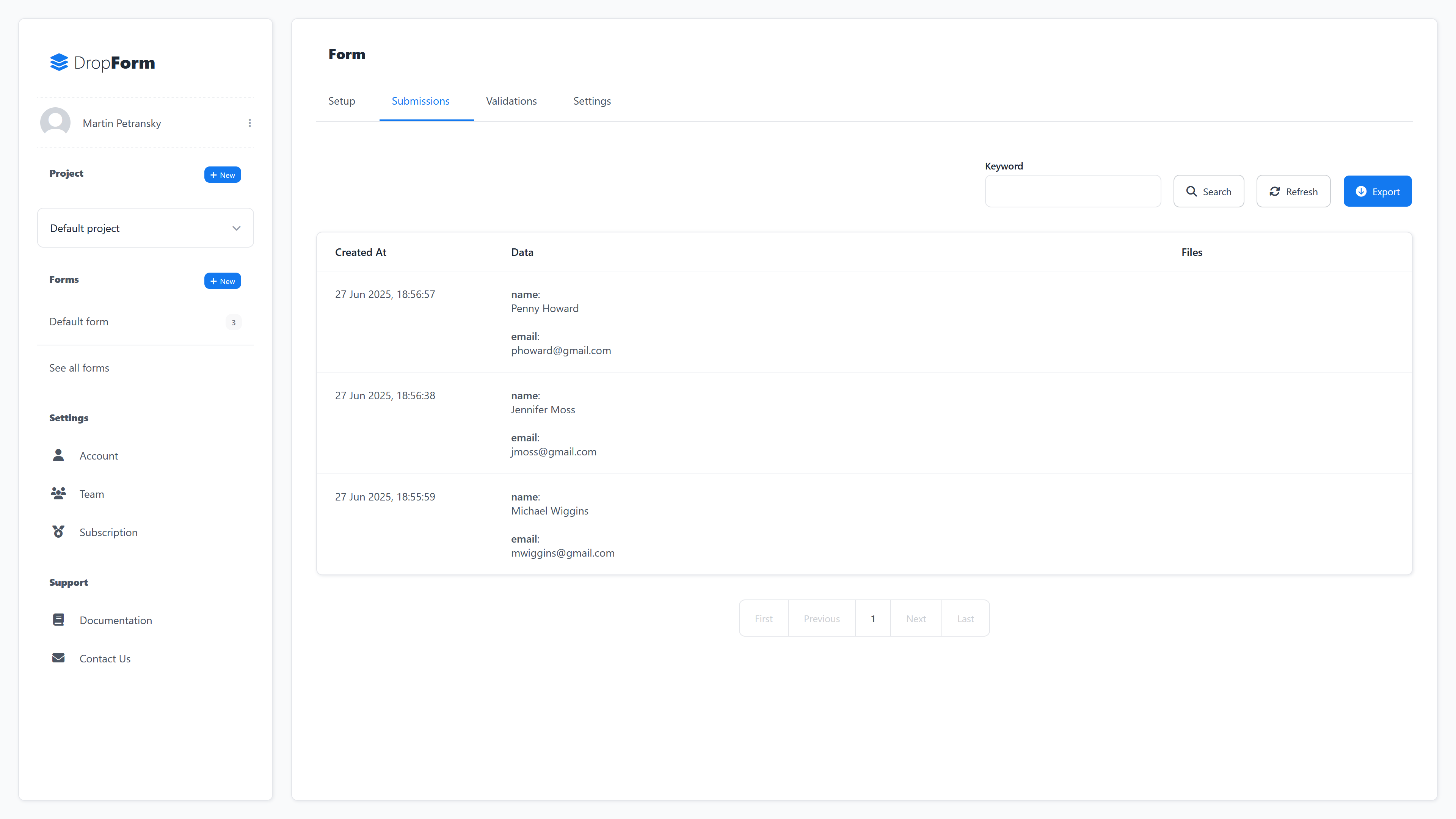Click the Contact Us envelope icon
Screen dimensions: 1456x819
point(58,658)
